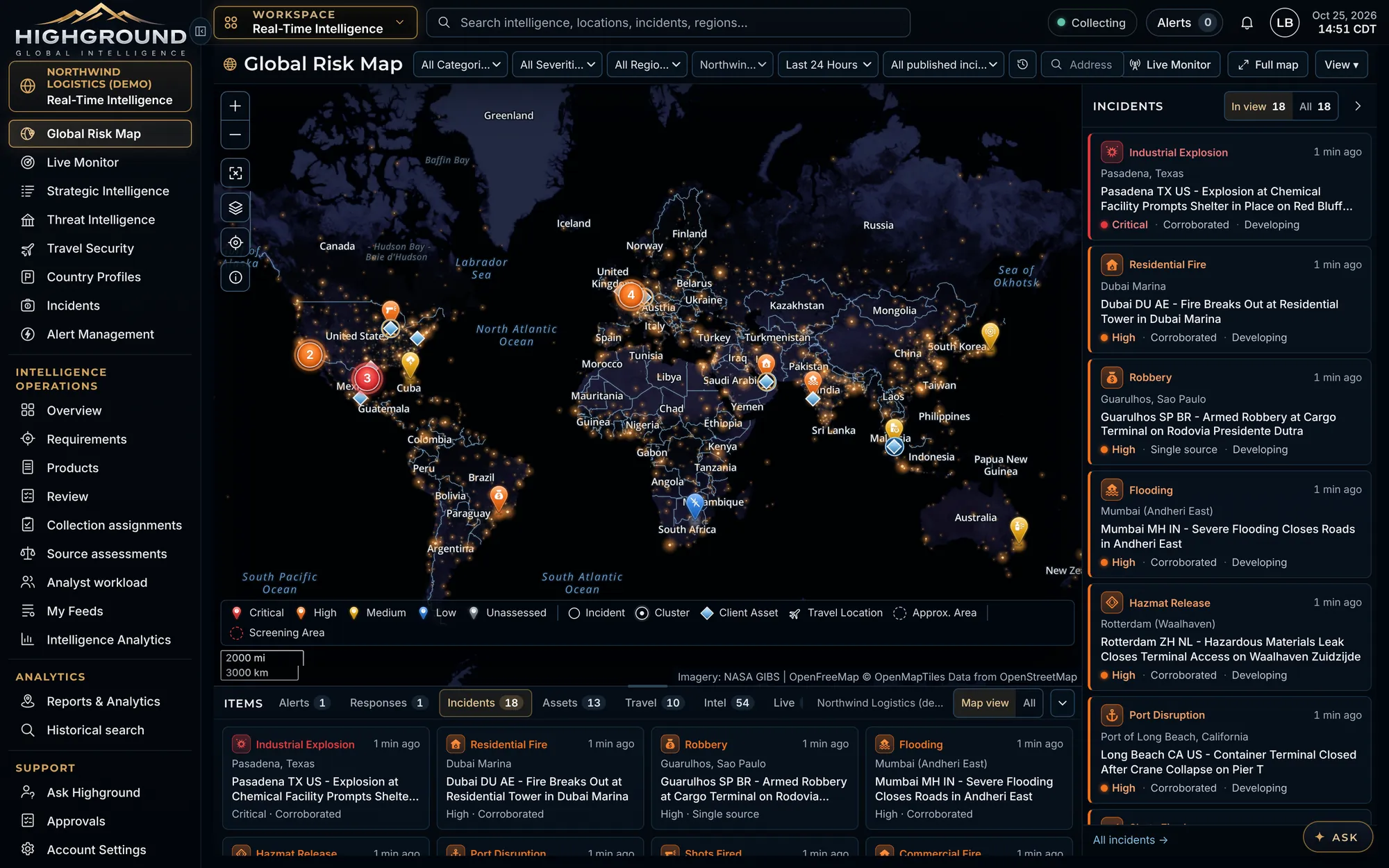Image resolution: width=1389 pixels, height=868 pixels.
Task: Switch incidents list to In view
Action: pyautogui.click(x=1258, y=106)
